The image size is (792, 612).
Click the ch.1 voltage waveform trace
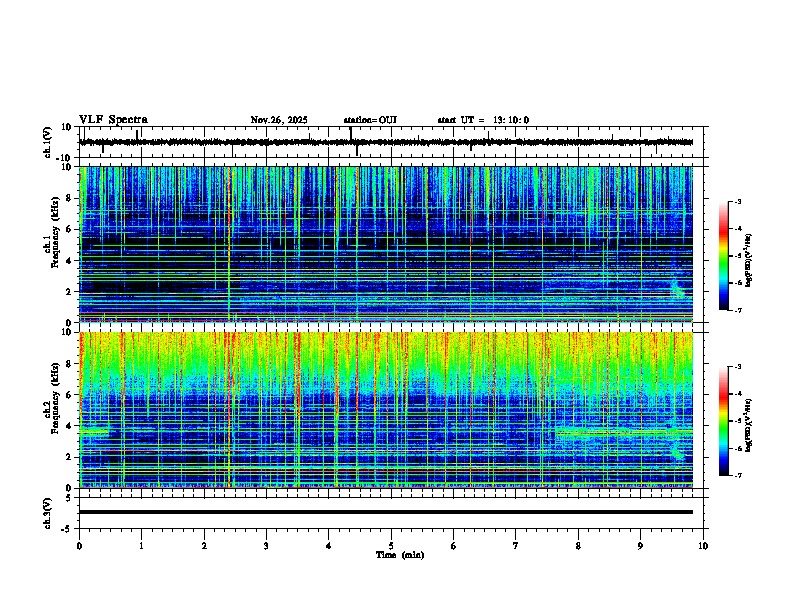(x=386, y=142)
